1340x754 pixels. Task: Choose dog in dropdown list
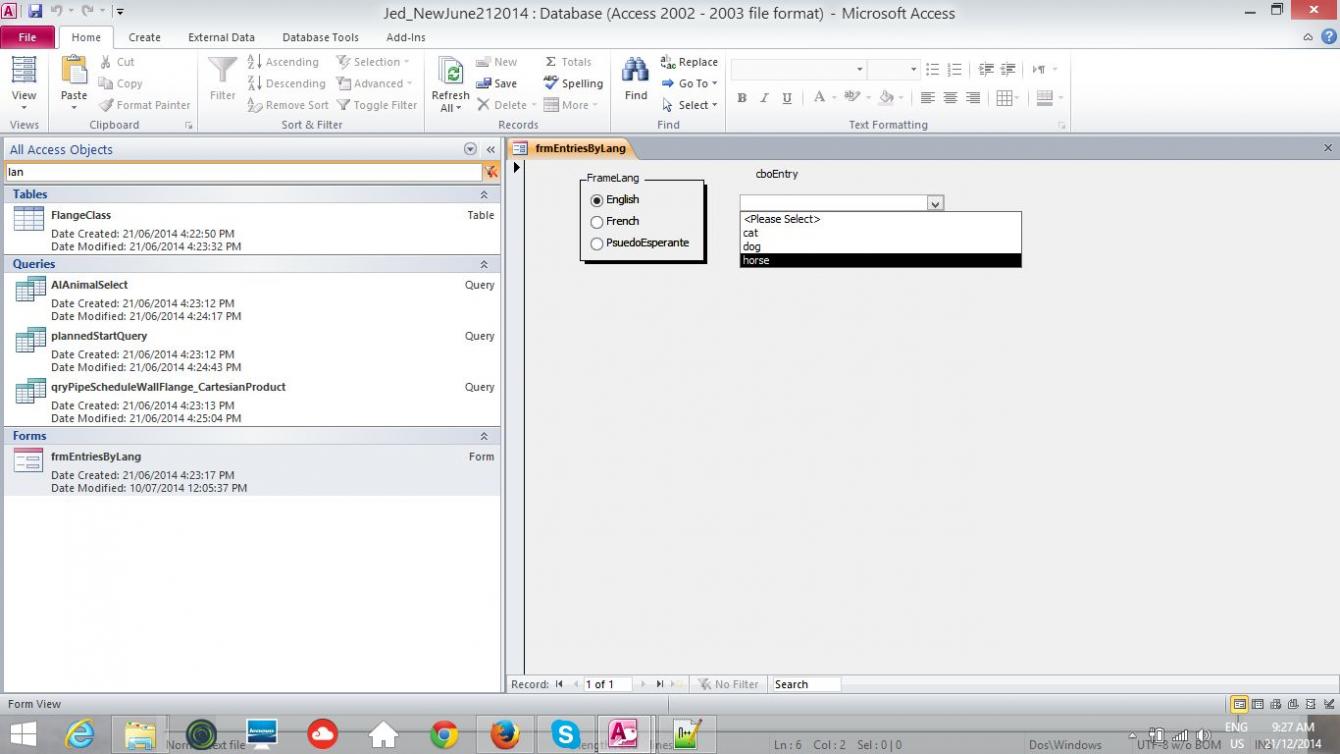pos(880,247)
